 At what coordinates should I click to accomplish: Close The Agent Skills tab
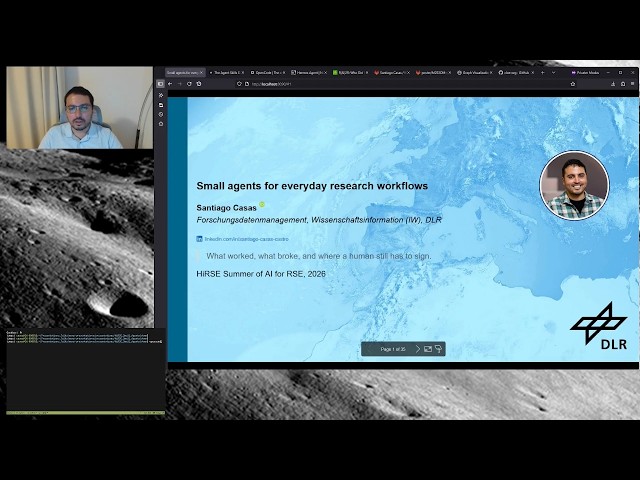(x=242, y=73)
